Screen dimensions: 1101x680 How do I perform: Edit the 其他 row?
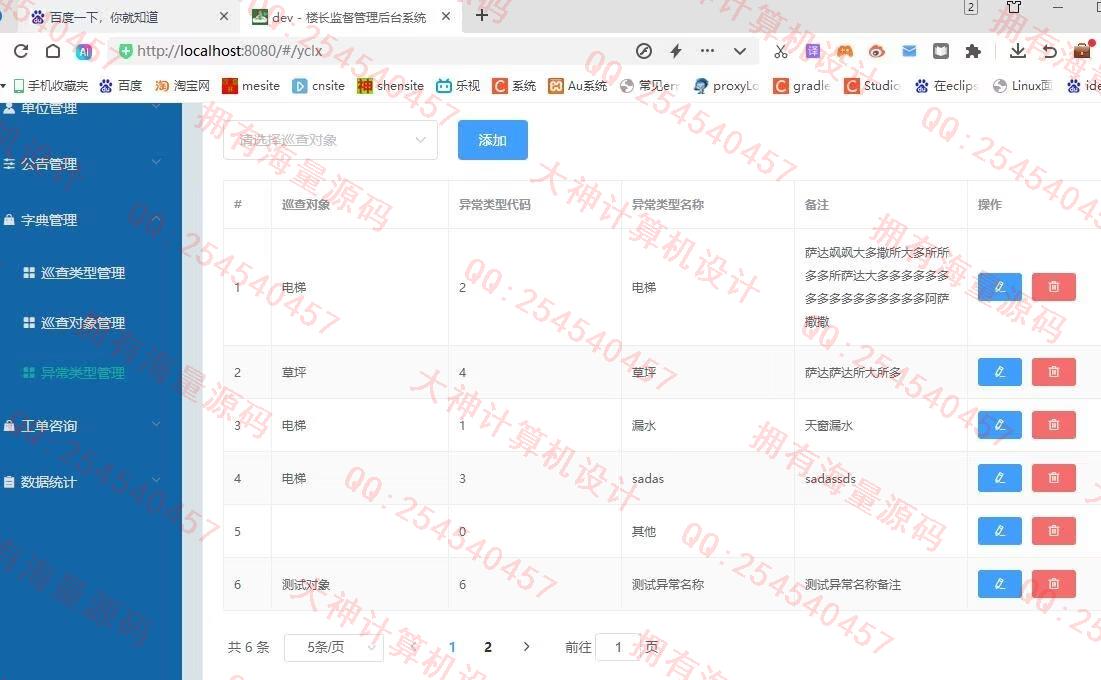999,530
